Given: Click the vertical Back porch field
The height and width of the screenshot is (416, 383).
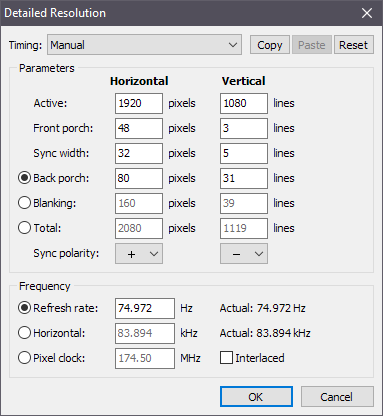Looking at the screenshot, I should click(244, 178).
